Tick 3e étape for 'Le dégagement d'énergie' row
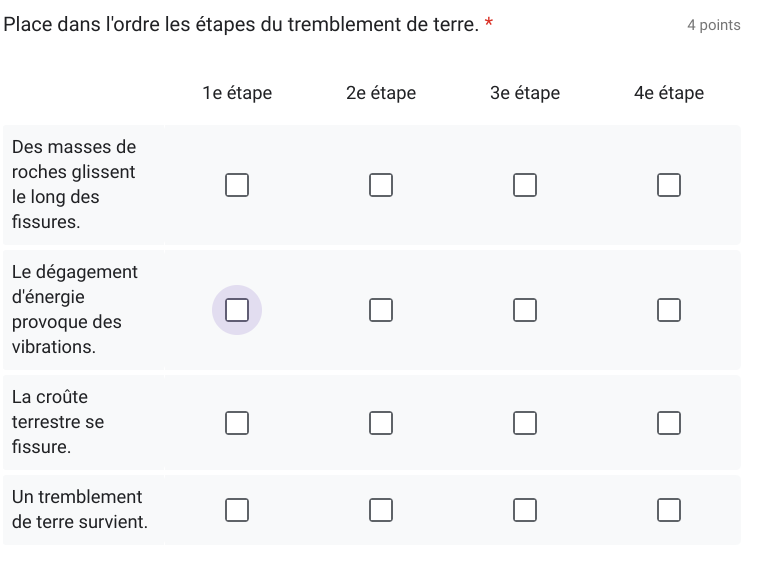This screenshot has width=759, height=571. (525, 310)
